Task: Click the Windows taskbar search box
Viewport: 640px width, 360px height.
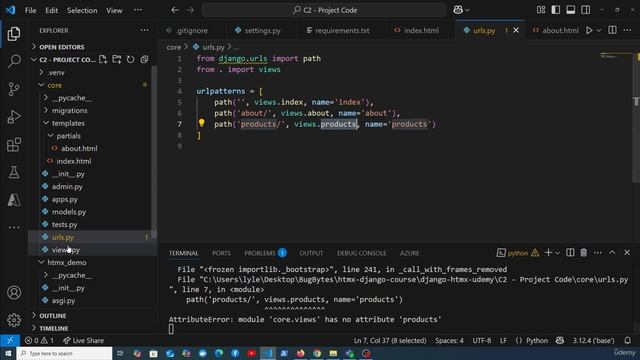Action: (64, 353)
